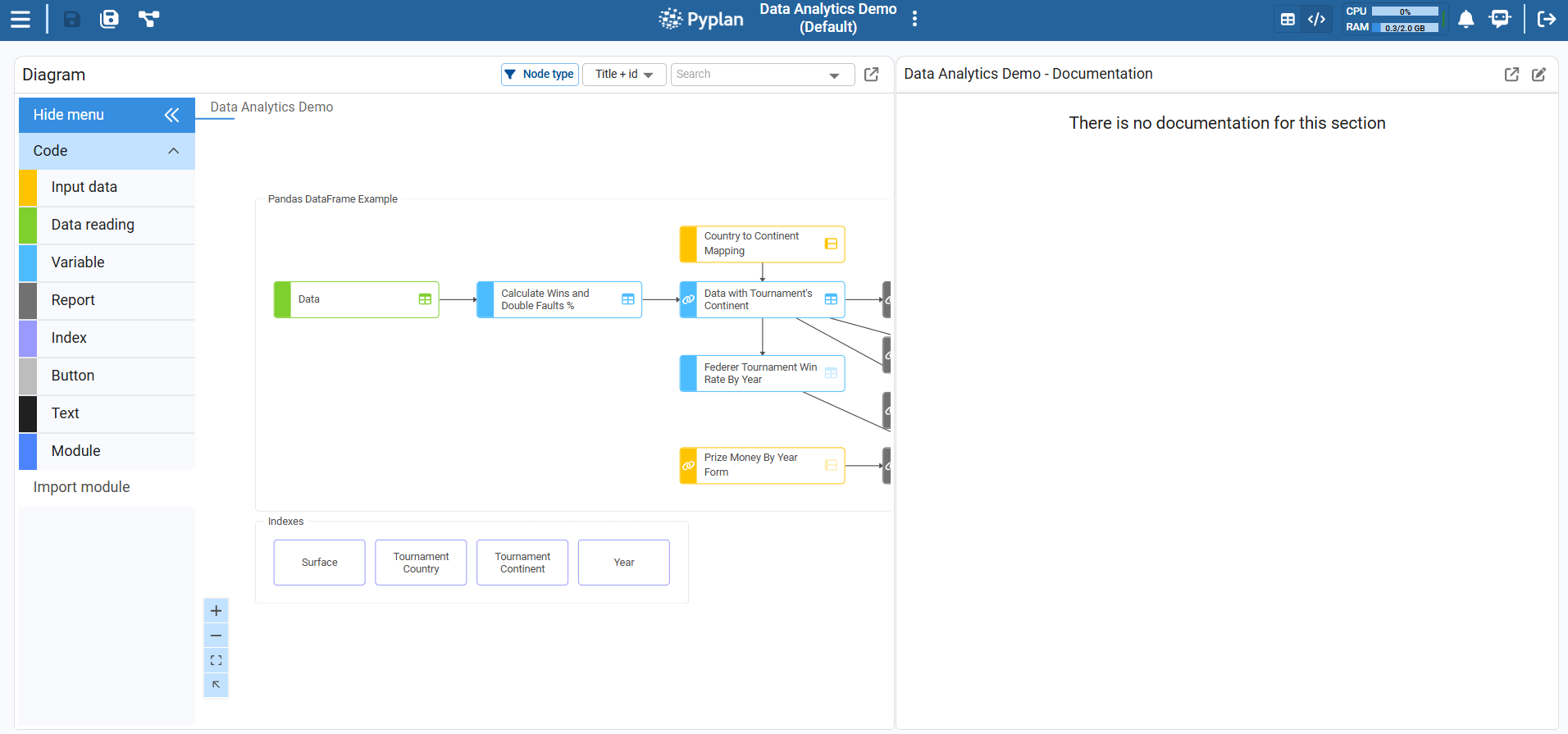Open the Title + id dropdown
Screen dimensions: 1568x734
624,75
